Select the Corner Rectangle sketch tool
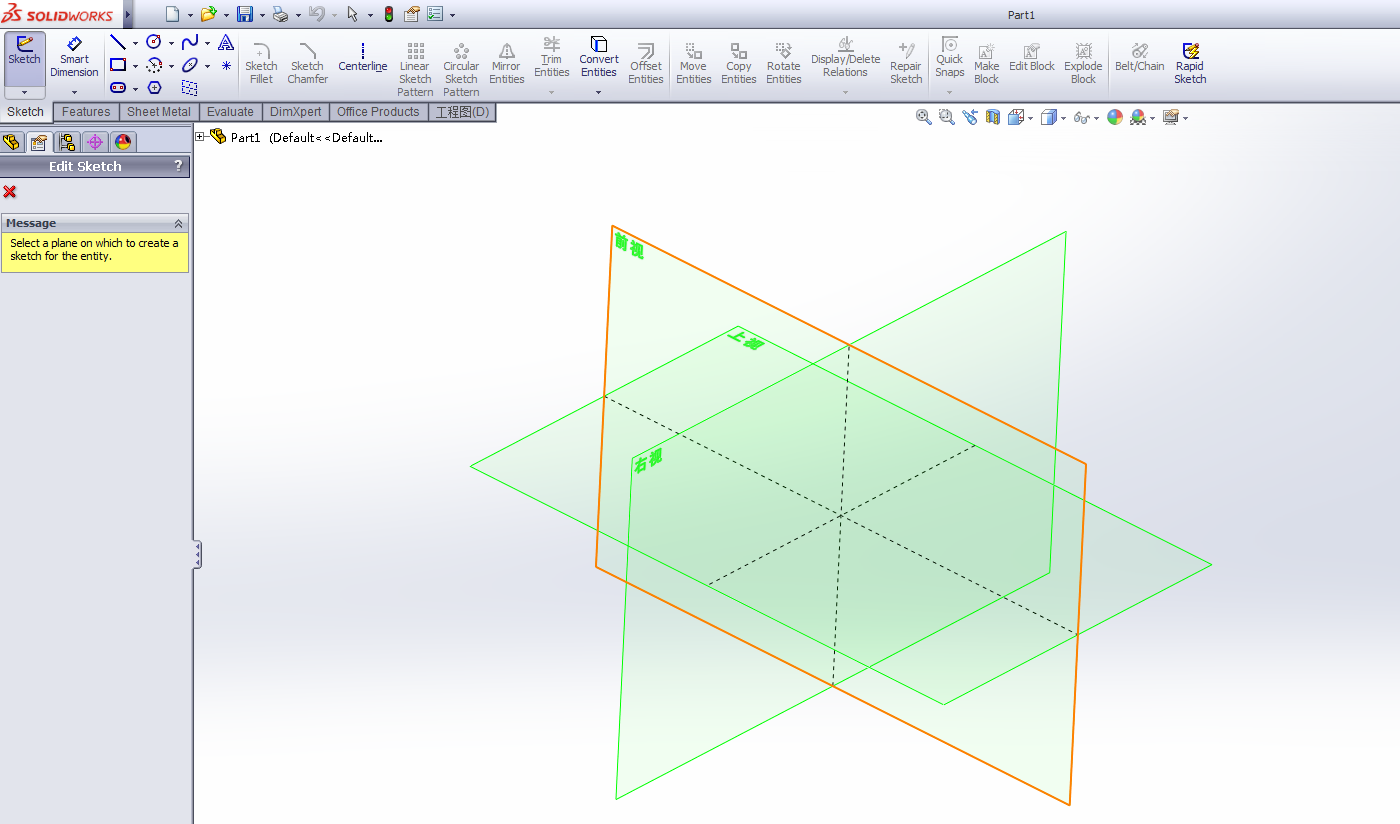The image size is (1400, 824). coord(118,65)
